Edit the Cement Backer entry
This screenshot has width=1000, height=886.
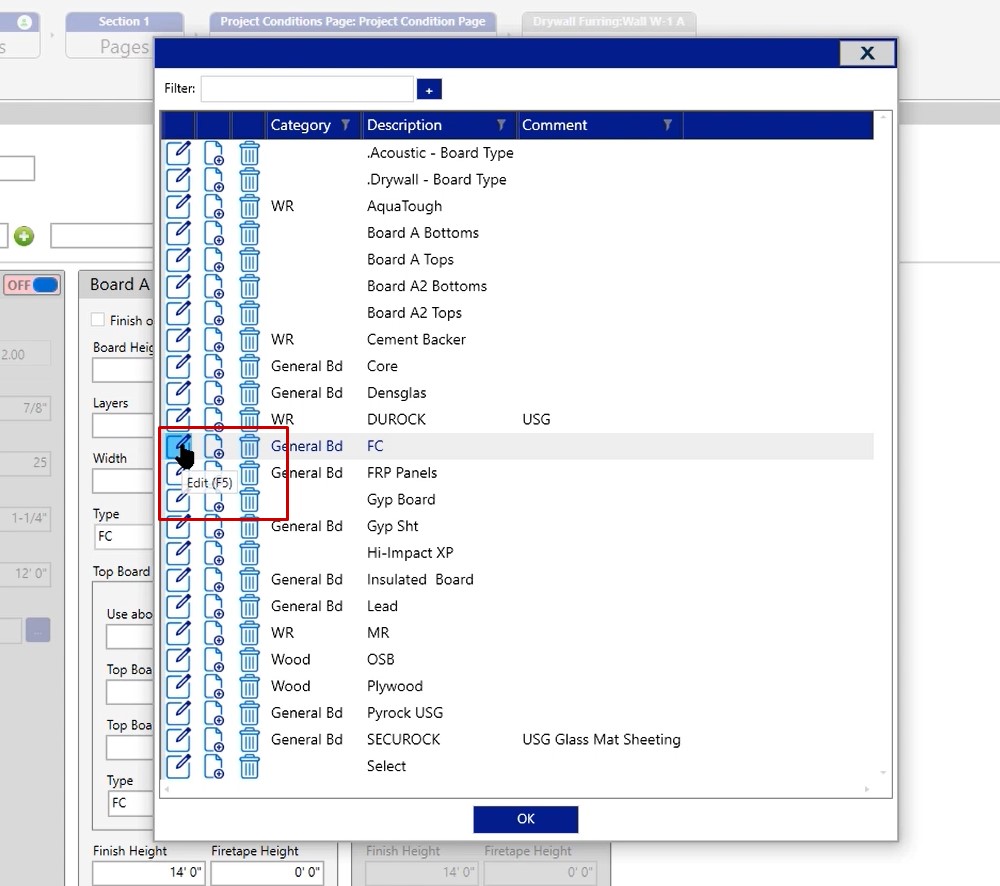click(x=178, y=339)
